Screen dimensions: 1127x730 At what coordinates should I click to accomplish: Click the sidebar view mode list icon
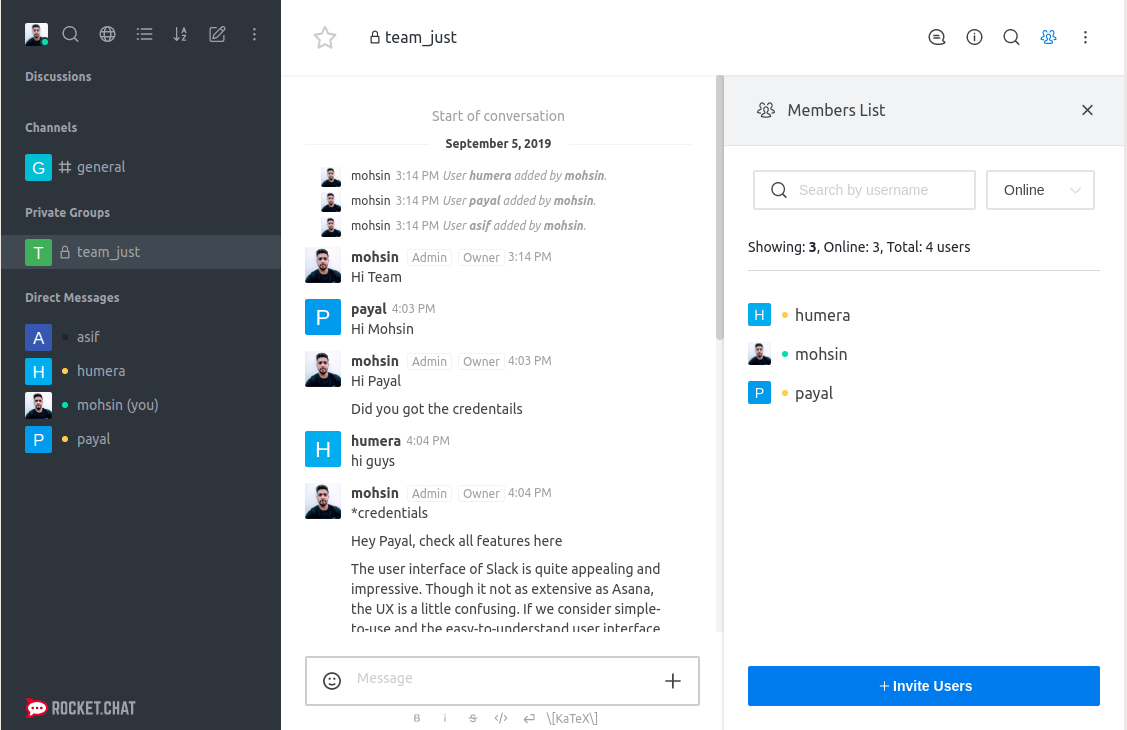pyautogui.click(x=144, y=34)
